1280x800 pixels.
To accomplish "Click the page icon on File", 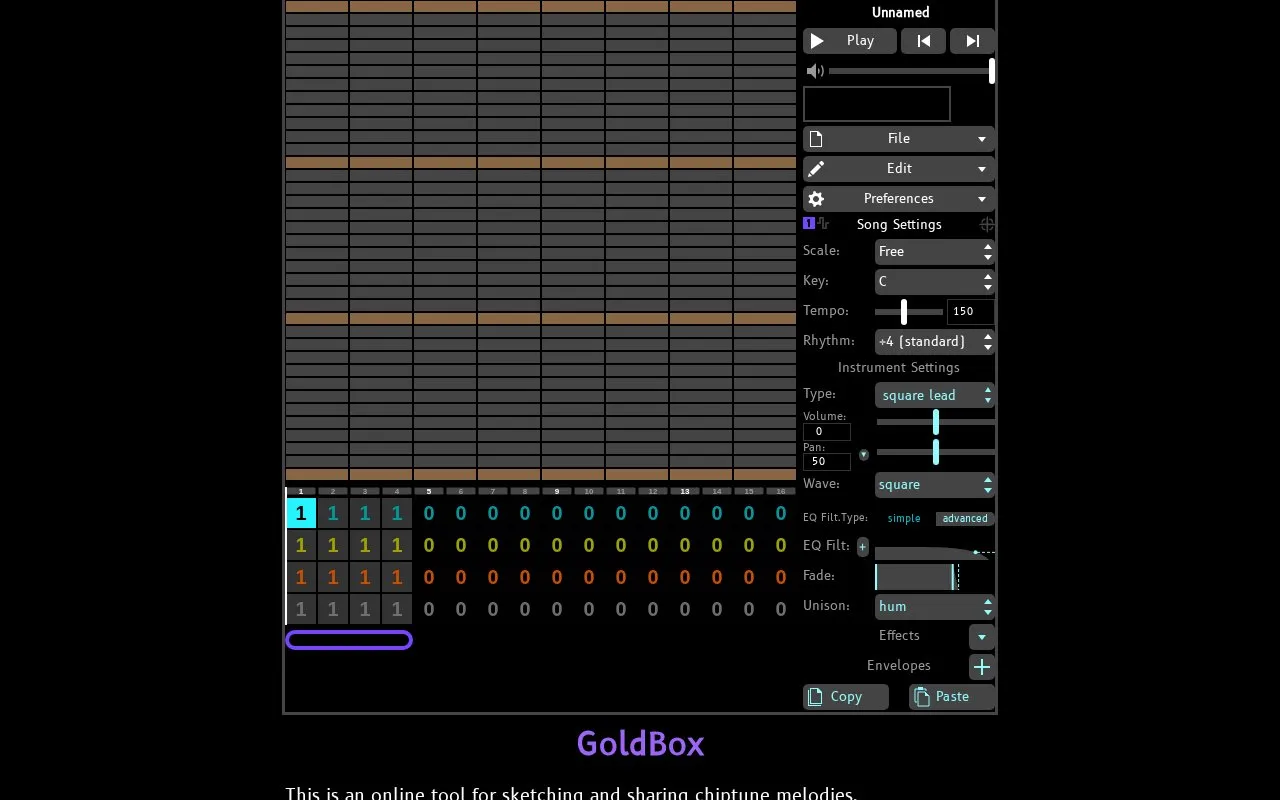I will coord(816,139).
